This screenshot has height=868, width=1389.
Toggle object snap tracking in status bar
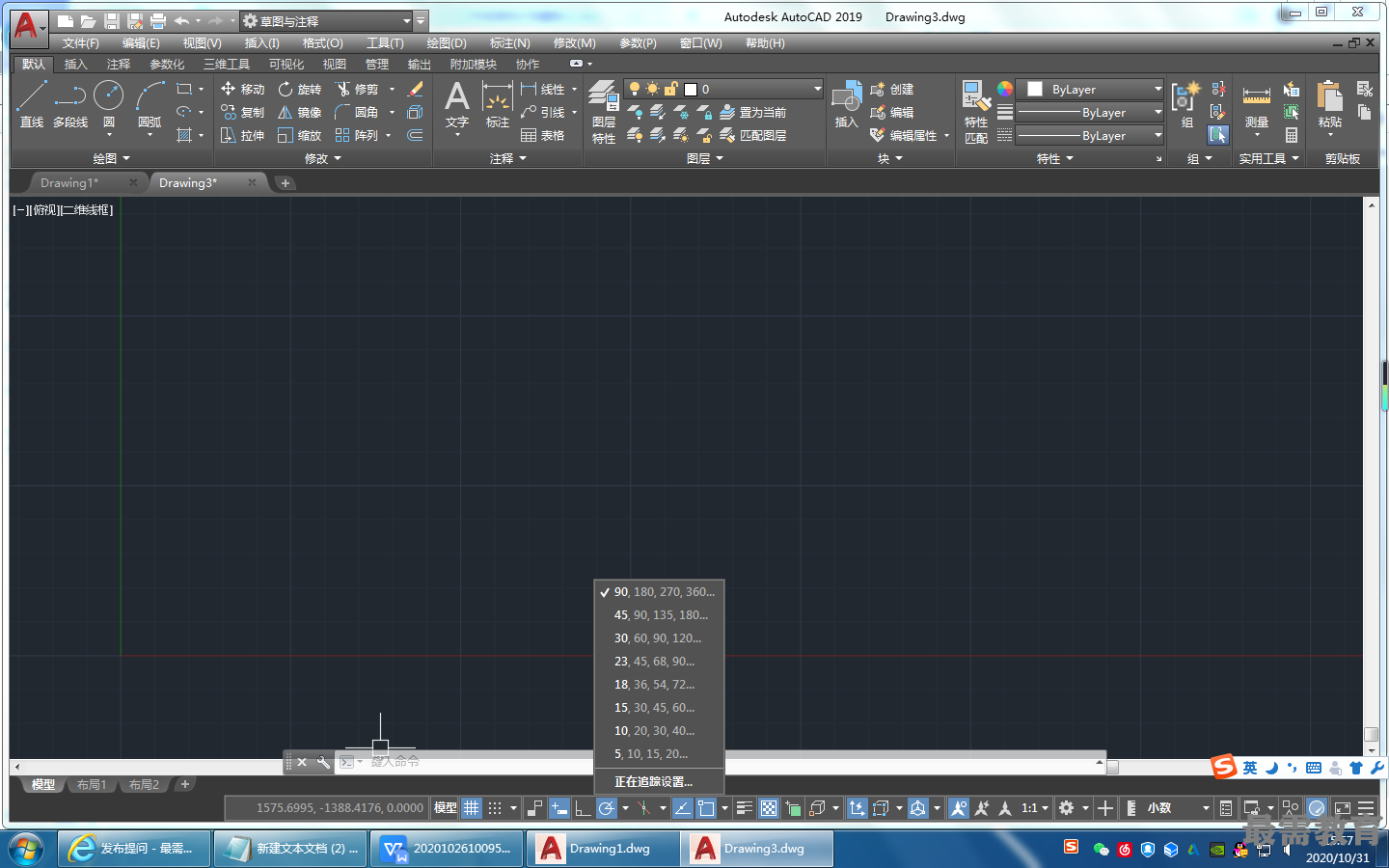point(682,808)
